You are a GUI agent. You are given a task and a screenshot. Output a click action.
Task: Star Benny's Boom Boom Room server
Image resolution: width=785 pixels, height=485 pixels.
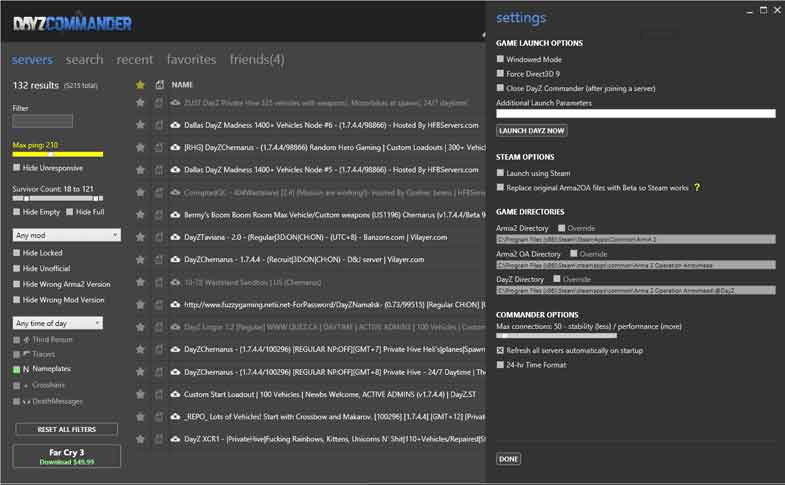coord(140,215)
